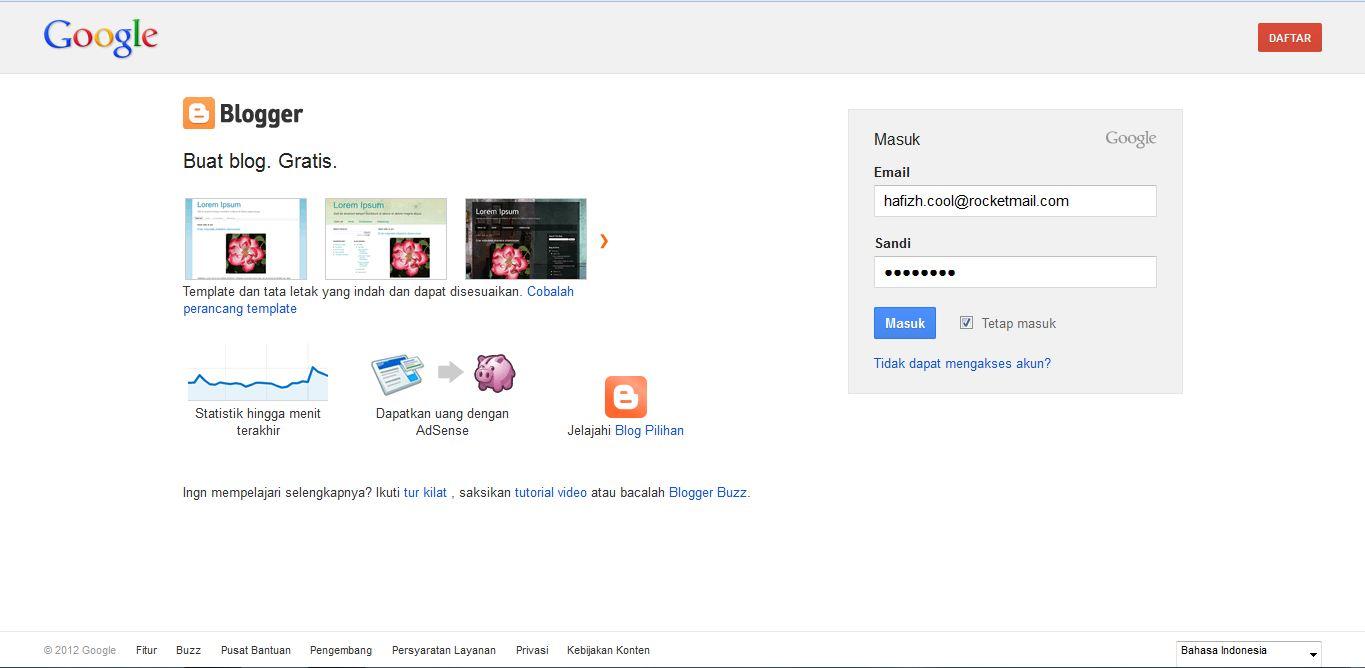Click the orange Blogger logo icon
Screen dimensions: 1365x668
point(199,113)
